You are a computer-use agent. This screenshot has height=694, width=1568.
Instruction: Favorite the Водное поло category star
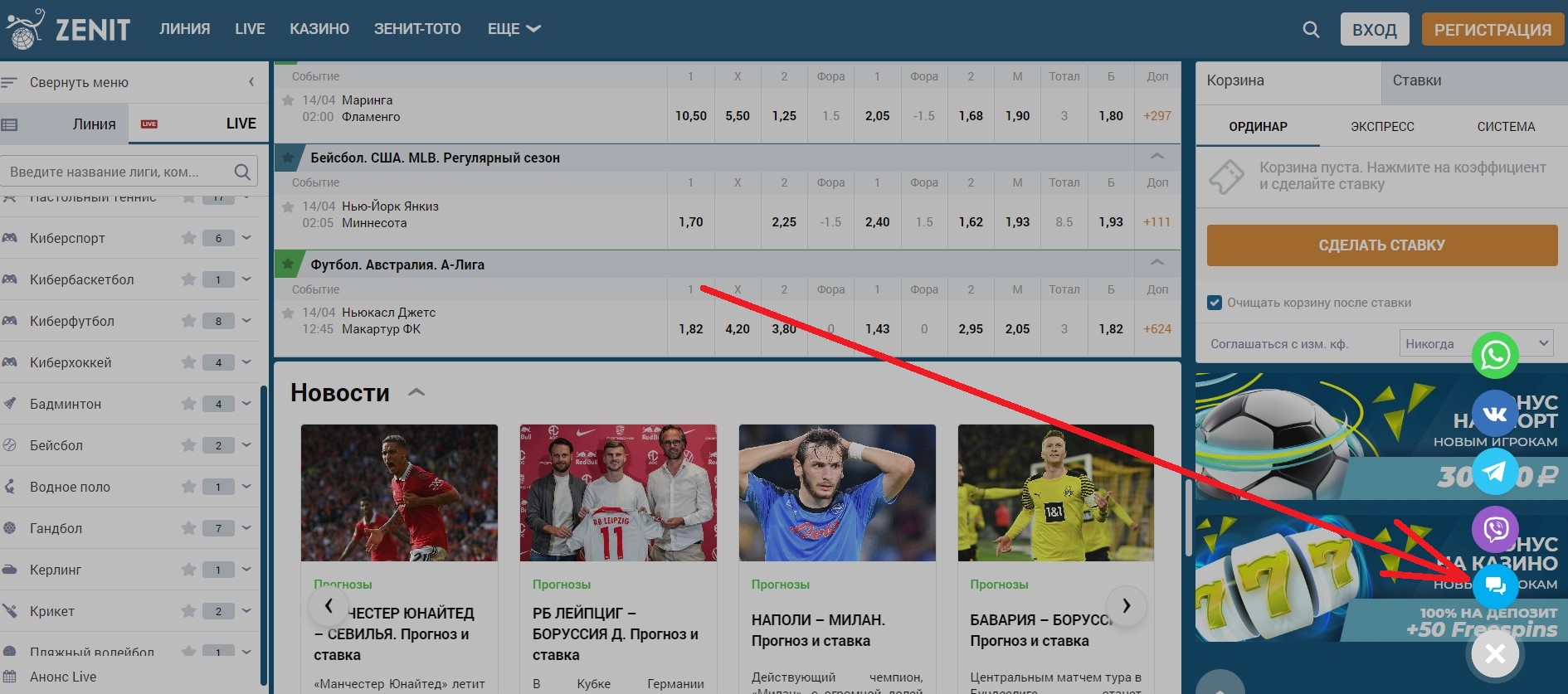[x=189, y=487]
